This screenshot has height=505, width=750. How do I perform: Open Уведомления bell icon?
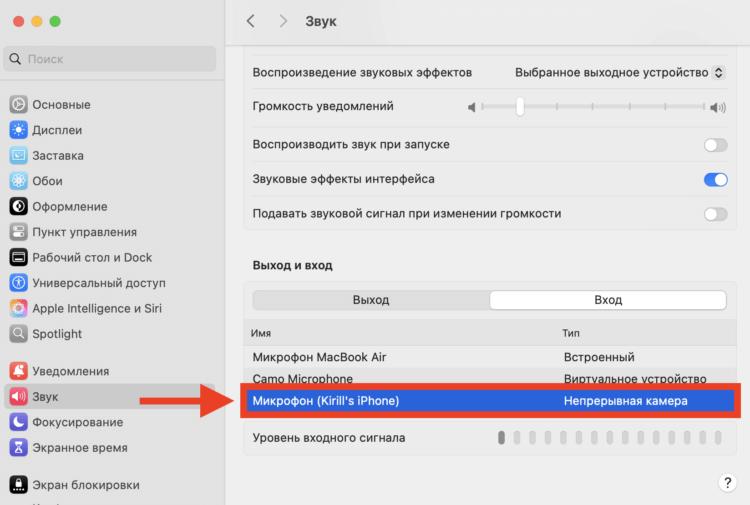(x=18, y=371)
